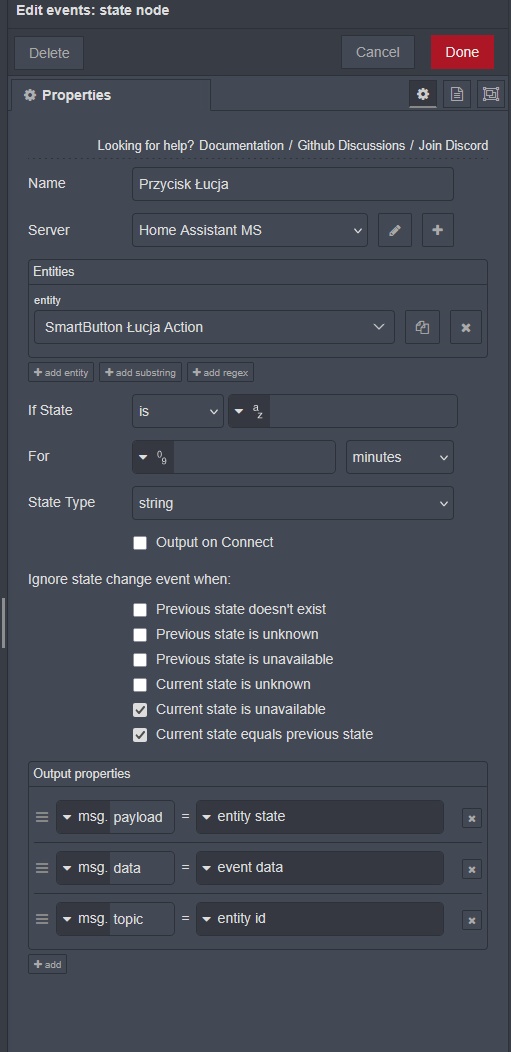Add a new server with plus icon
Viewport: 511px width, 1052px height.
(x=438, y=230)
